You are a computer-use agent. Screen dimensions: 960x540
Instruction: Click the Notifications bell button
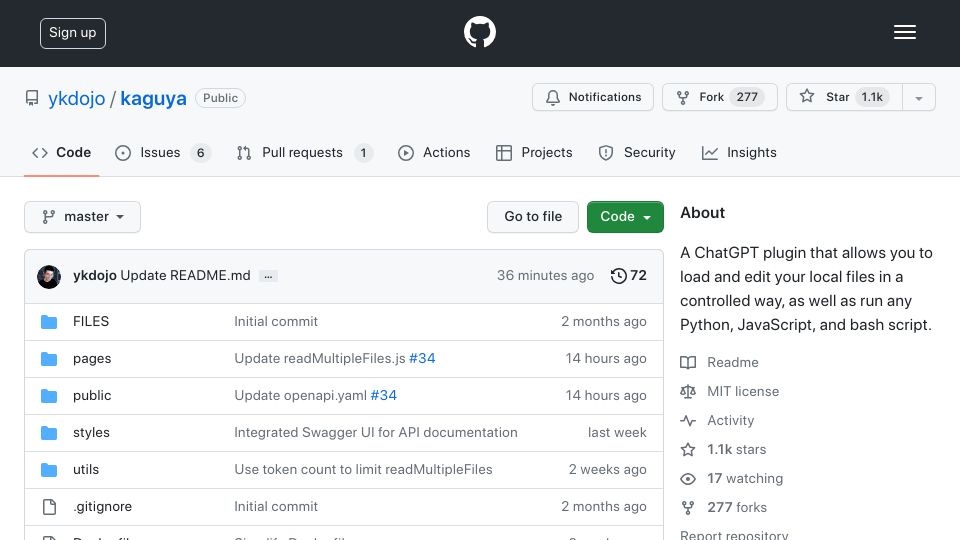[593, 97]
